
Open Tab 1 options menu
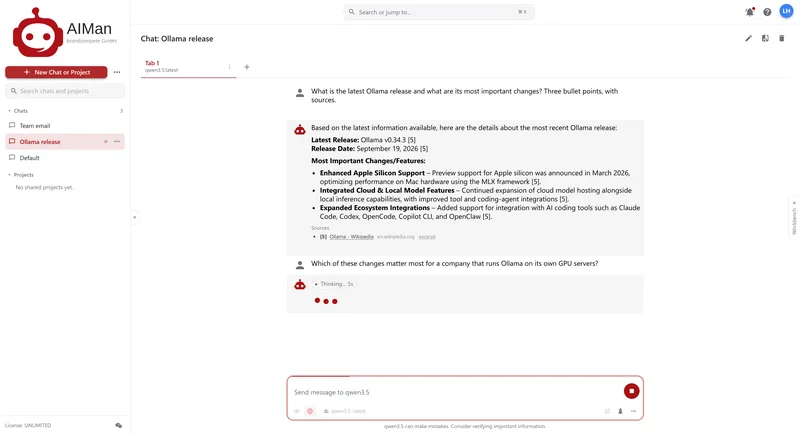click(229, 67)
